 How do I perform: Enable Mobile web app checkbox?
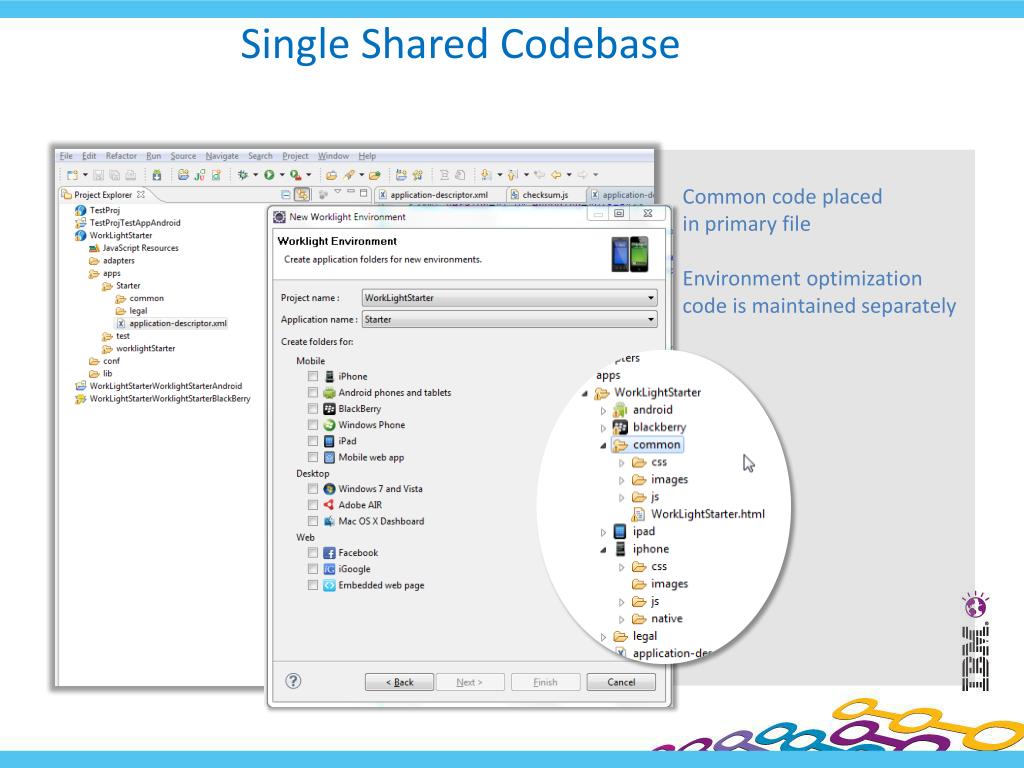pos(313,457)
